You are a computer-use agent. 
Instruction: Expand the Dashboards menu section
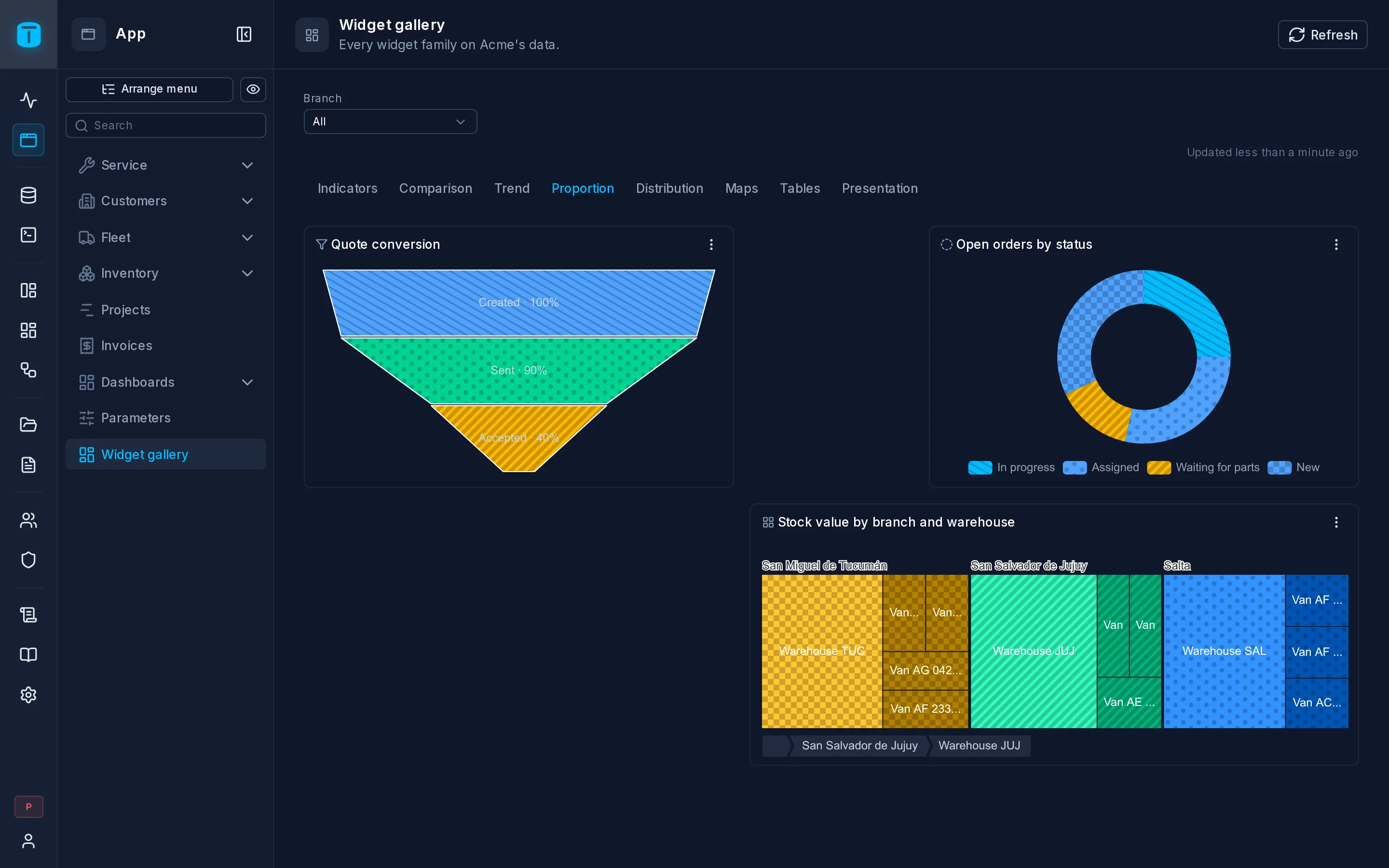(x=166, y=382)
